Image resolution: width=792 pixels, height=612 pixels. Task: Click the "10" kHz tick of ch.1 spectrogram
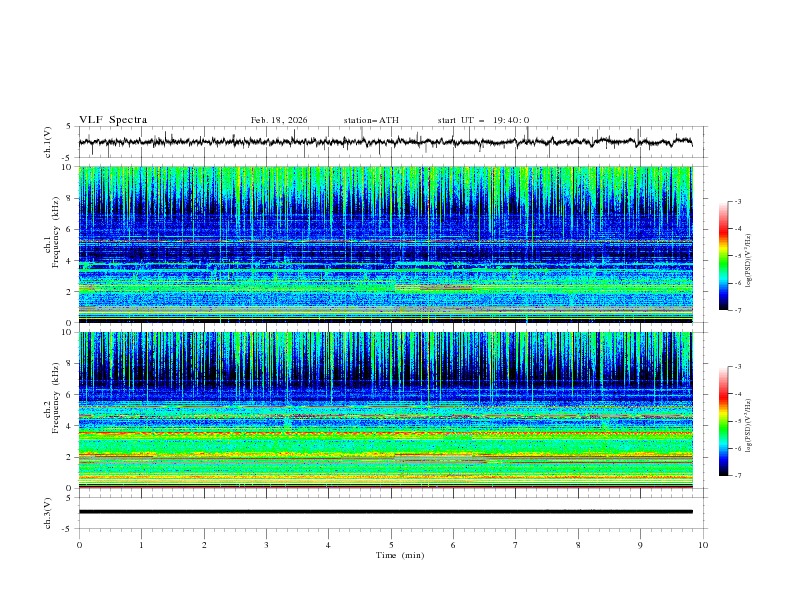(x=69, y=167)
